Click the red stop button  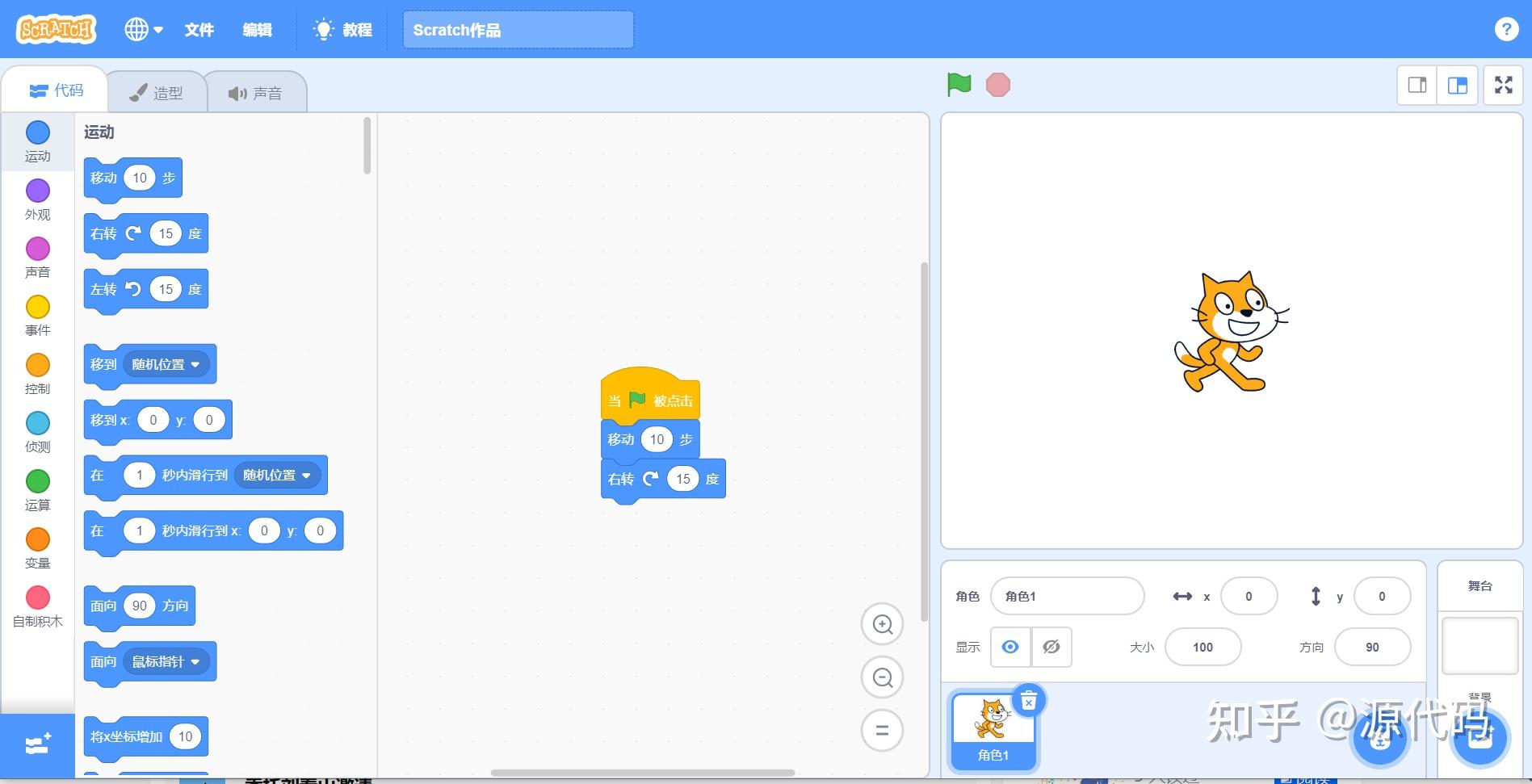coord(998,85)
